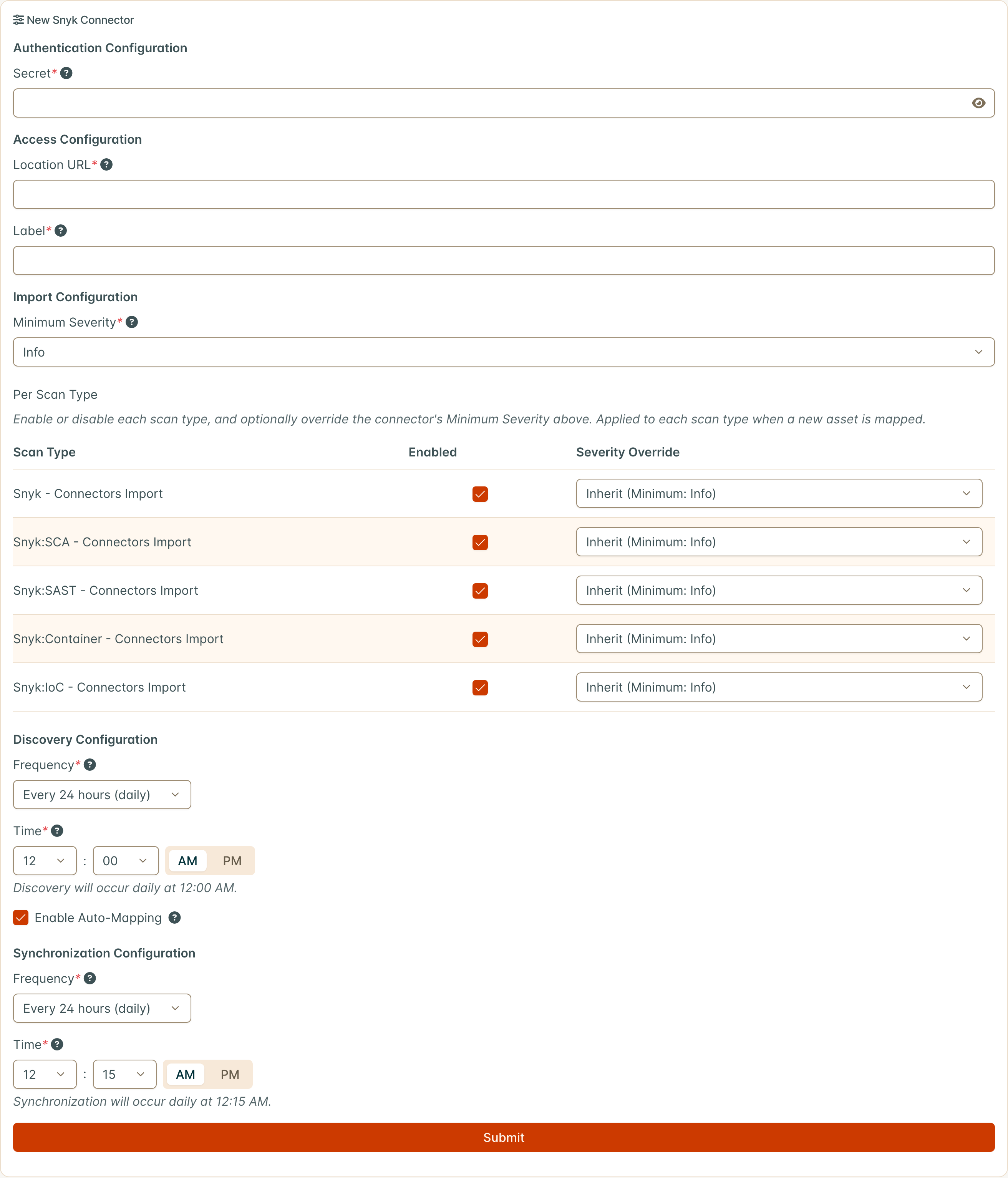Viewport: 1008px width, 1178px height.
Task: Toggle the Snyk:SAST enabled checkbox
Action: tap(480, 591)
